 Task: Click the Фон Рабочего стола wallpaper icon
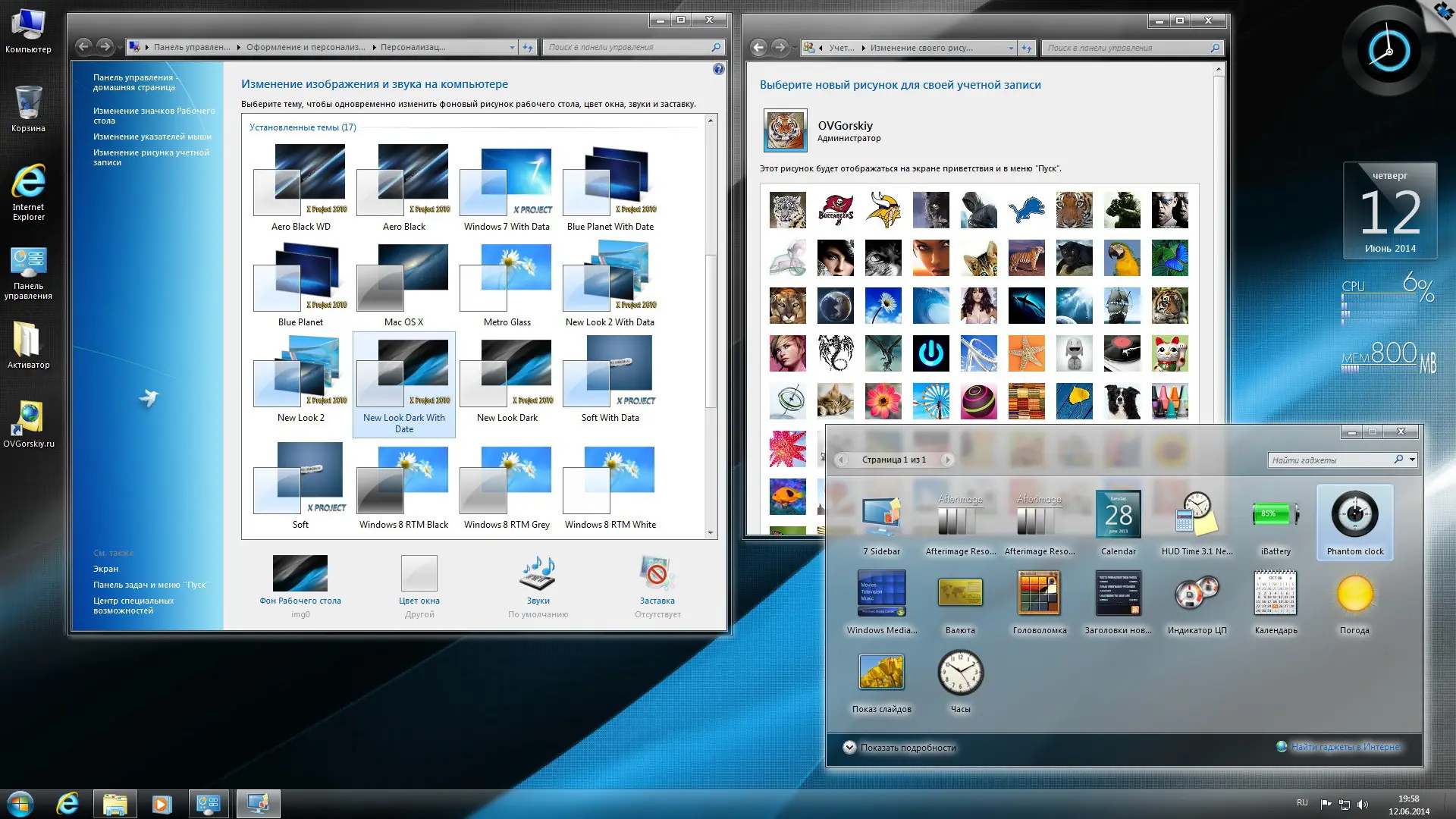[300, 574]
